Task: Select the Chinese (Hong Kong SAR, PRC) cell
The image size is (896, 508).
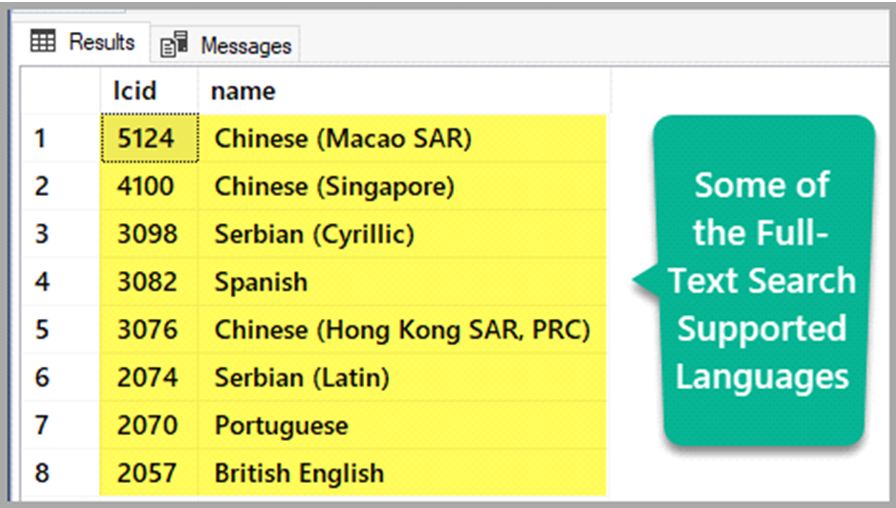Action: tap(402, 330)
